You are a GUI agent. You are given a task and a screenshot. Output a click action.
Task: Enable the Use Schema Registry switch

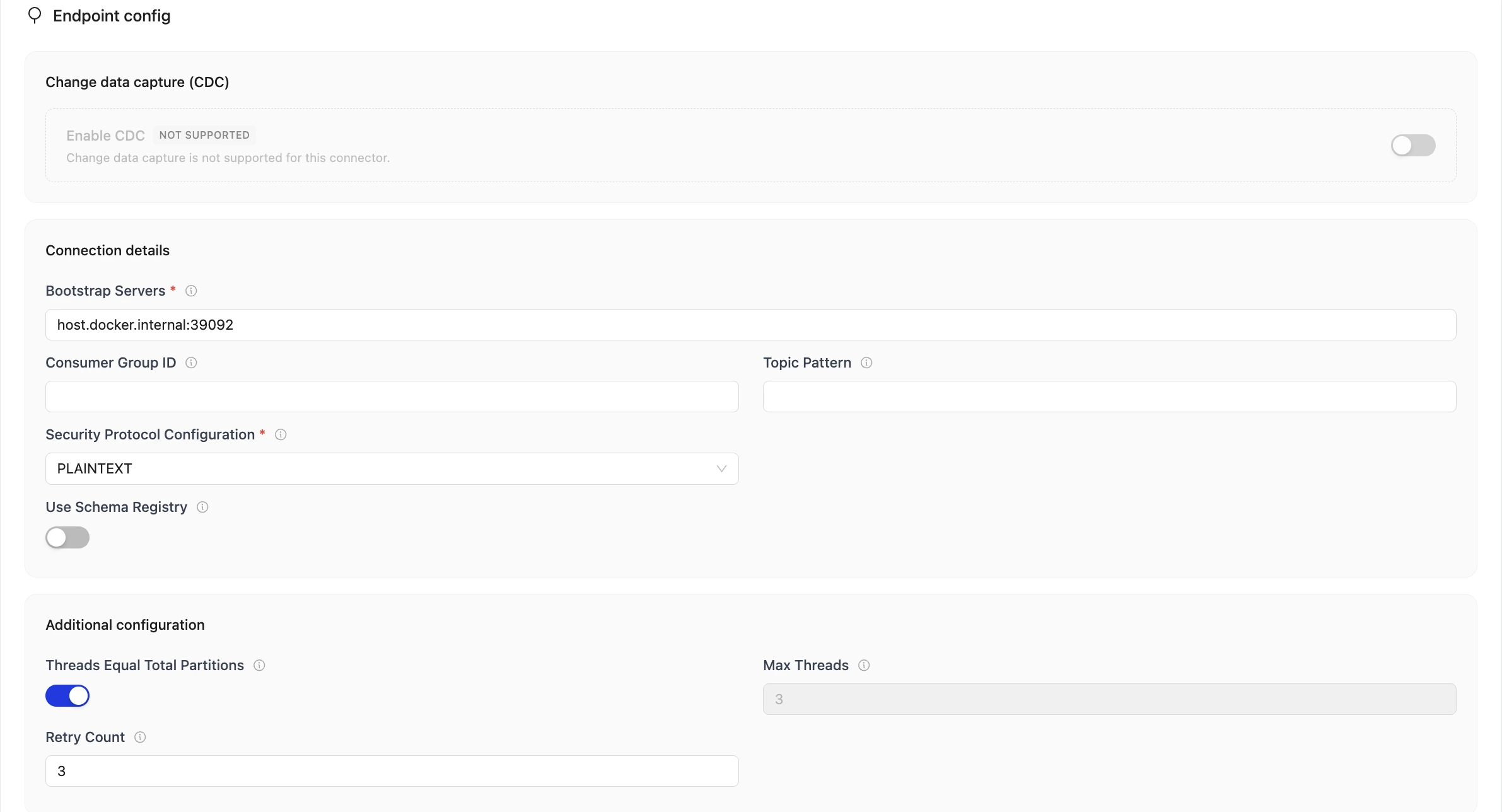(x=67, y=538)
